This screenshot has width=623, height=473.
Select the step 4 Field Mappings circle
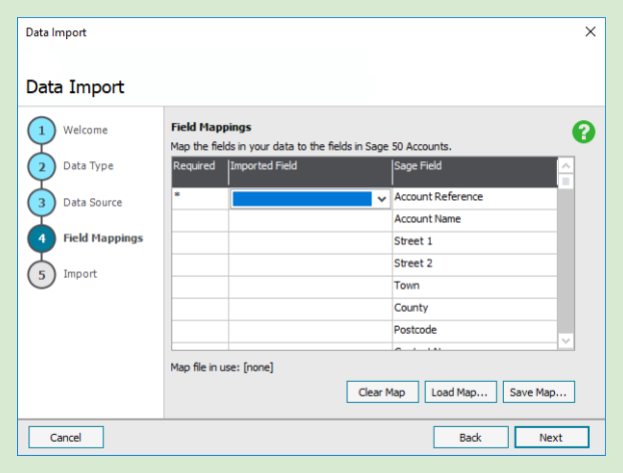click(x=41, y=239)
